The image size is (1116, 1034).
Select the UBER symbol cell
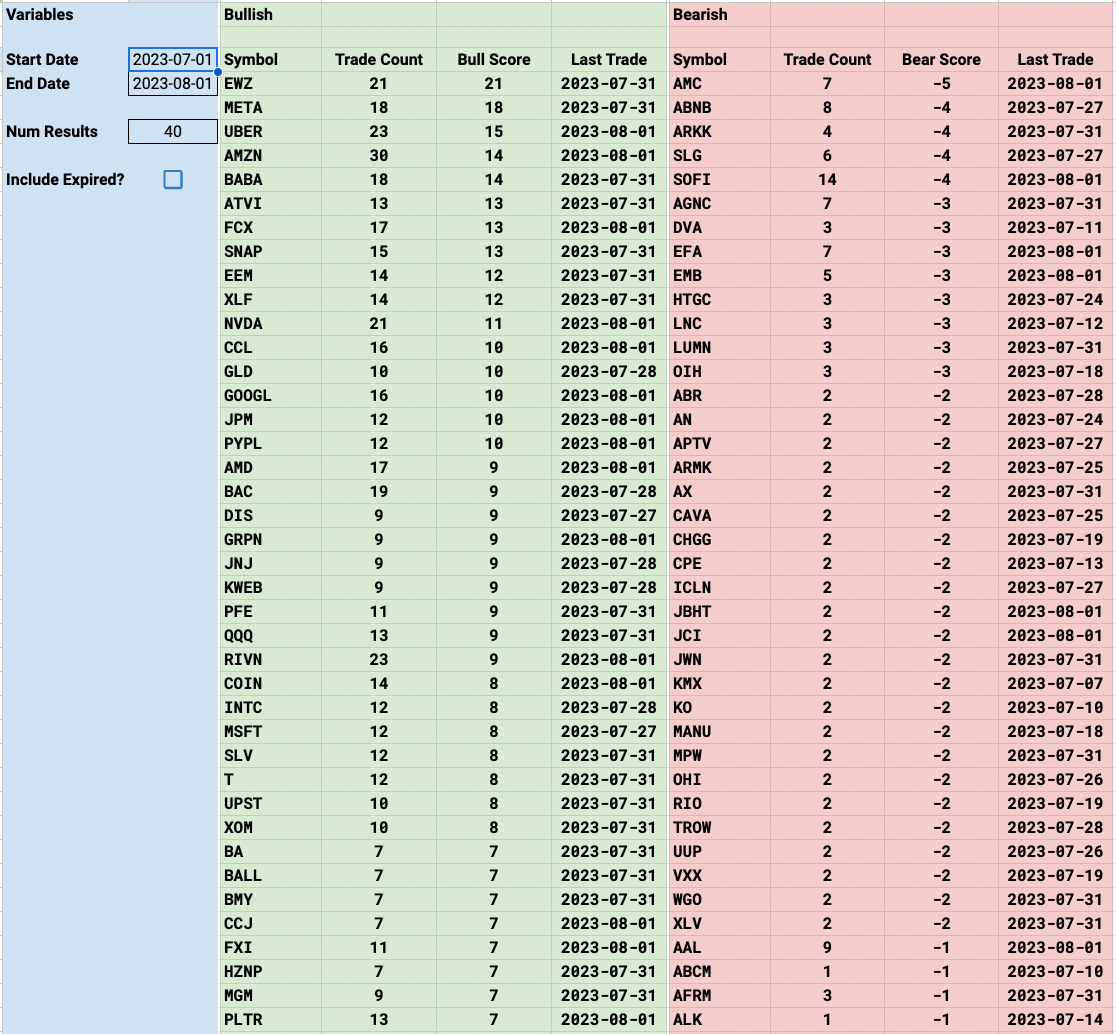coord(270,132)
